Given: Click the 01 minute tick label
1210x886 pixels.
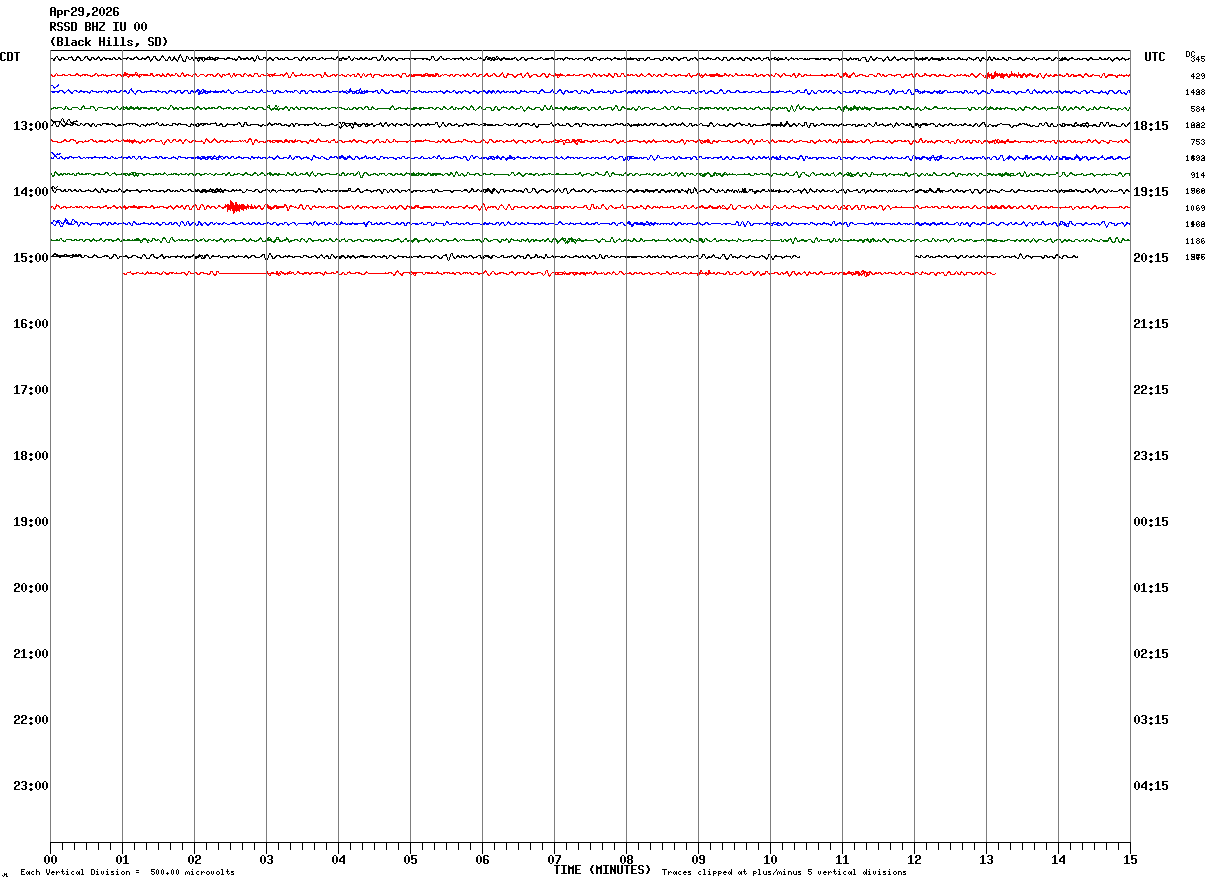Looking at the screenshot, I should tap(122, 860).
